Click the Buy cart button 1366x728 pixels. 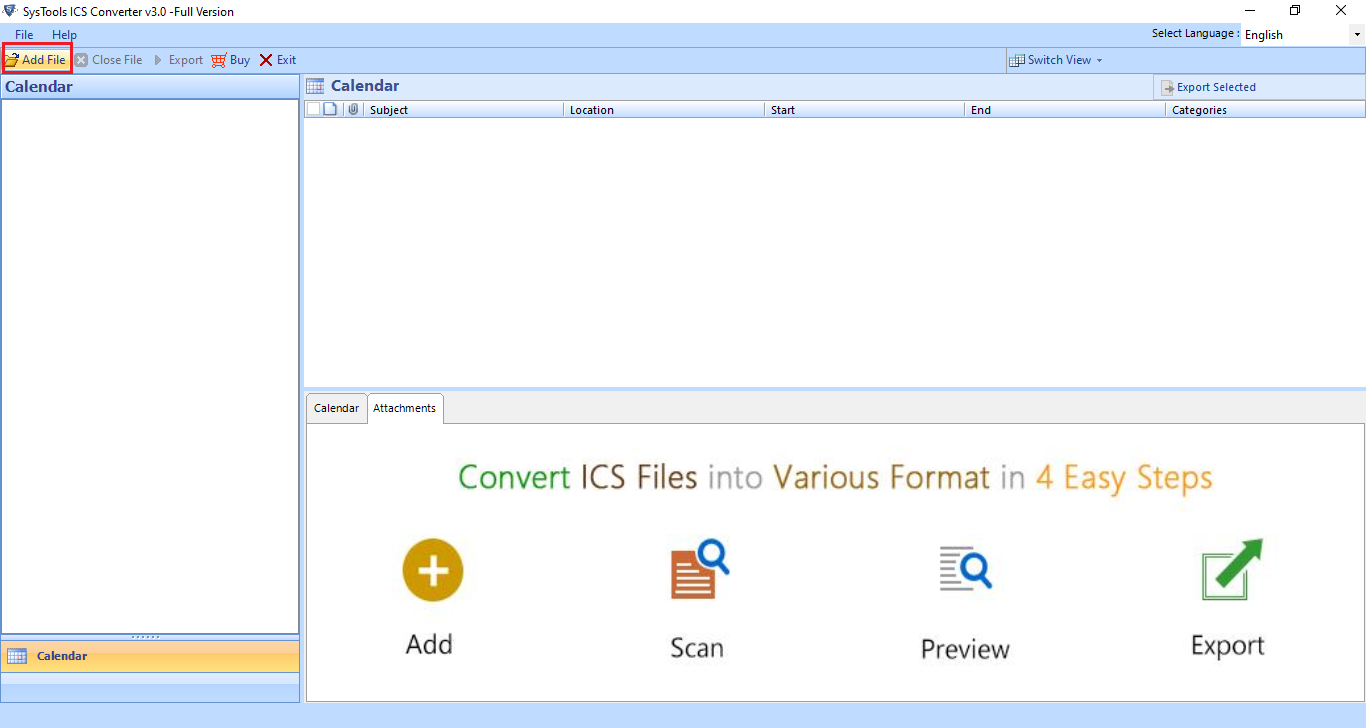click(x=231, y=60)
